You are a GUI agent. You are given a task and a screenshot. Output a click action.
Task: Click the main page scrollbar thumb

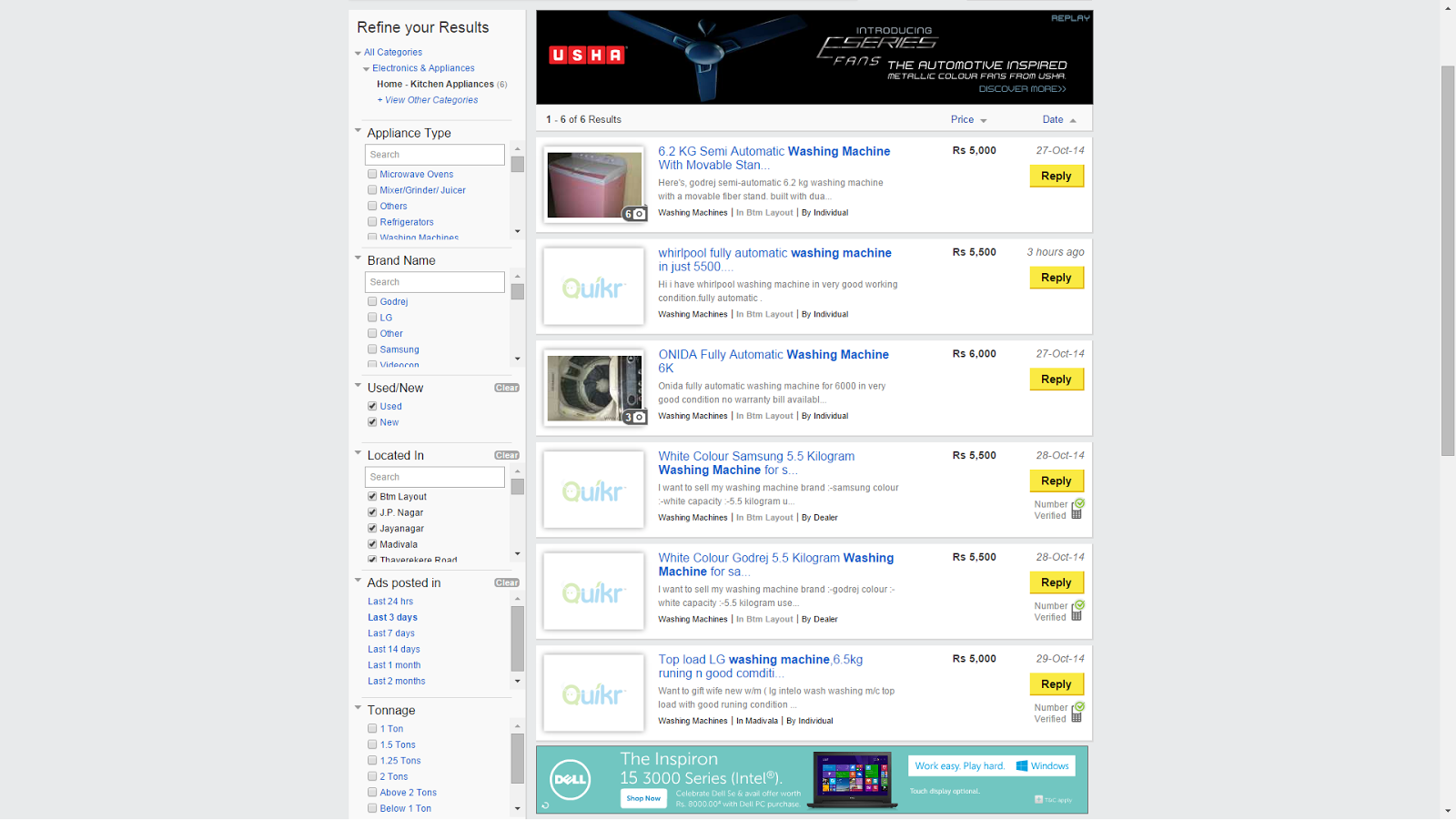[x=1448, y=261]
